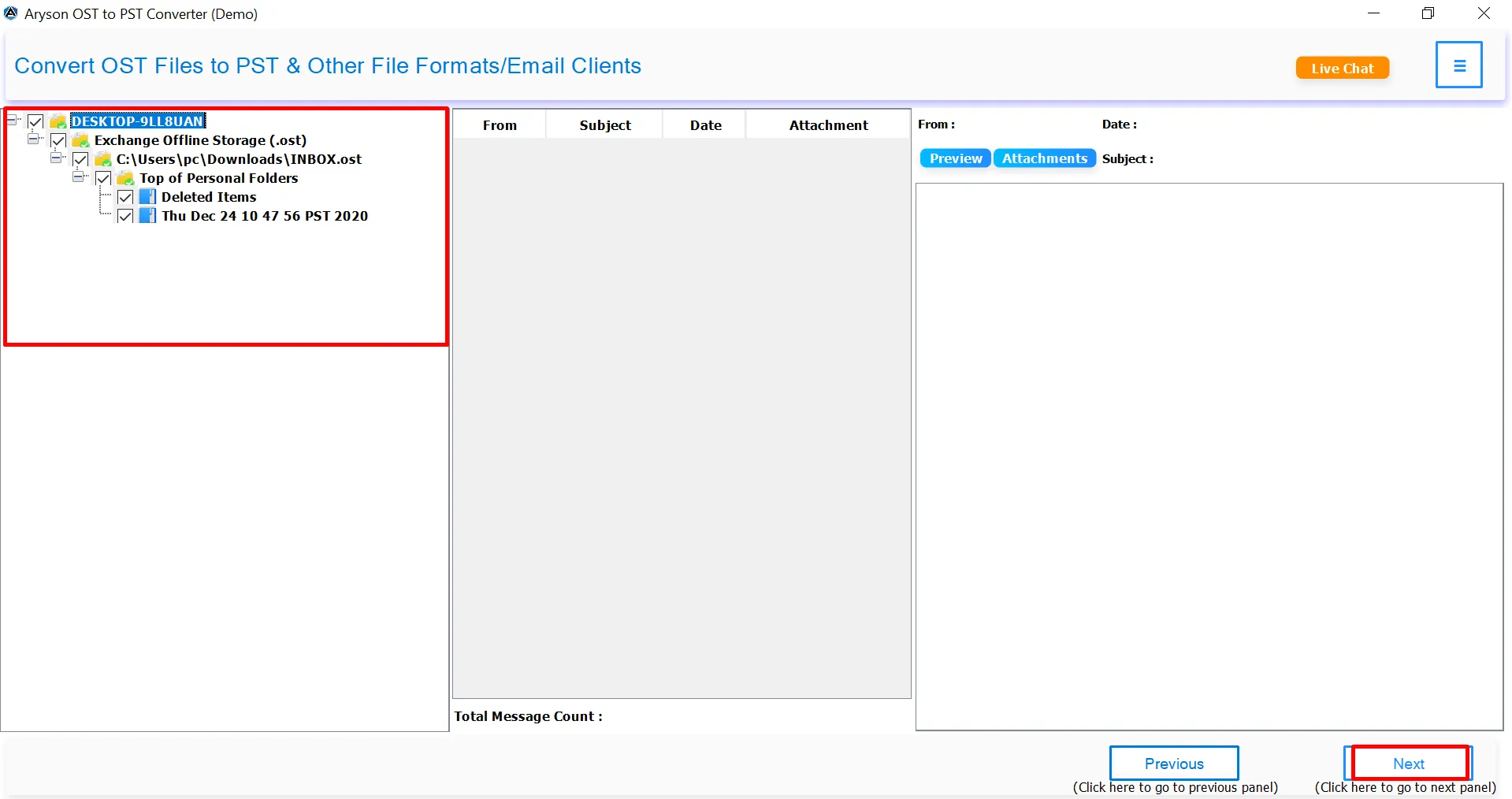Click the folder icon of INBOX.ost path
This screenshot has height=799, width=1512.
103,159
